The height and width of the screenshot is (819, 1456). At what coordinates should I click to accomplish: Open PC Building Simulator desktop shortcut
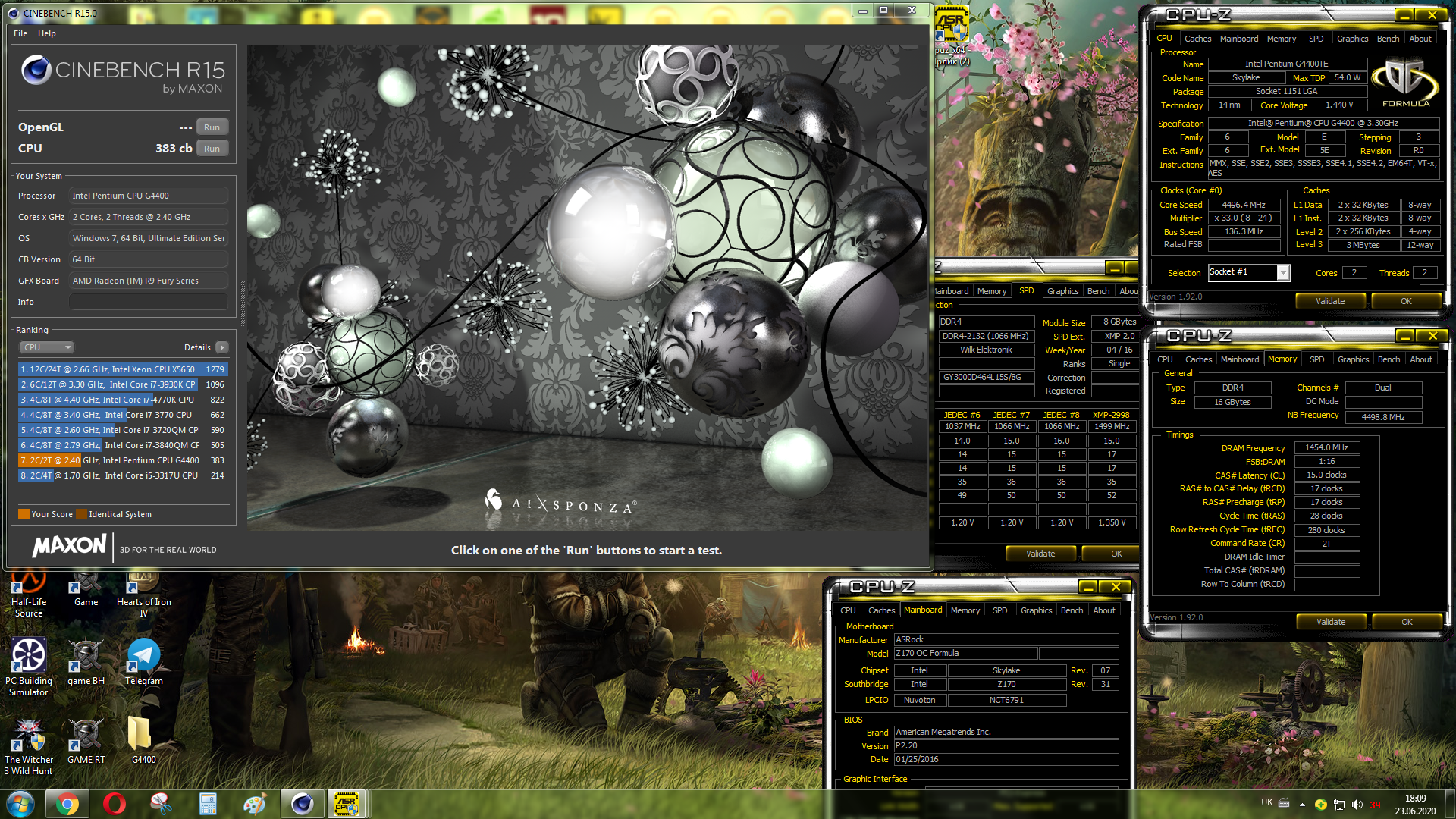(x=29, y=667)
